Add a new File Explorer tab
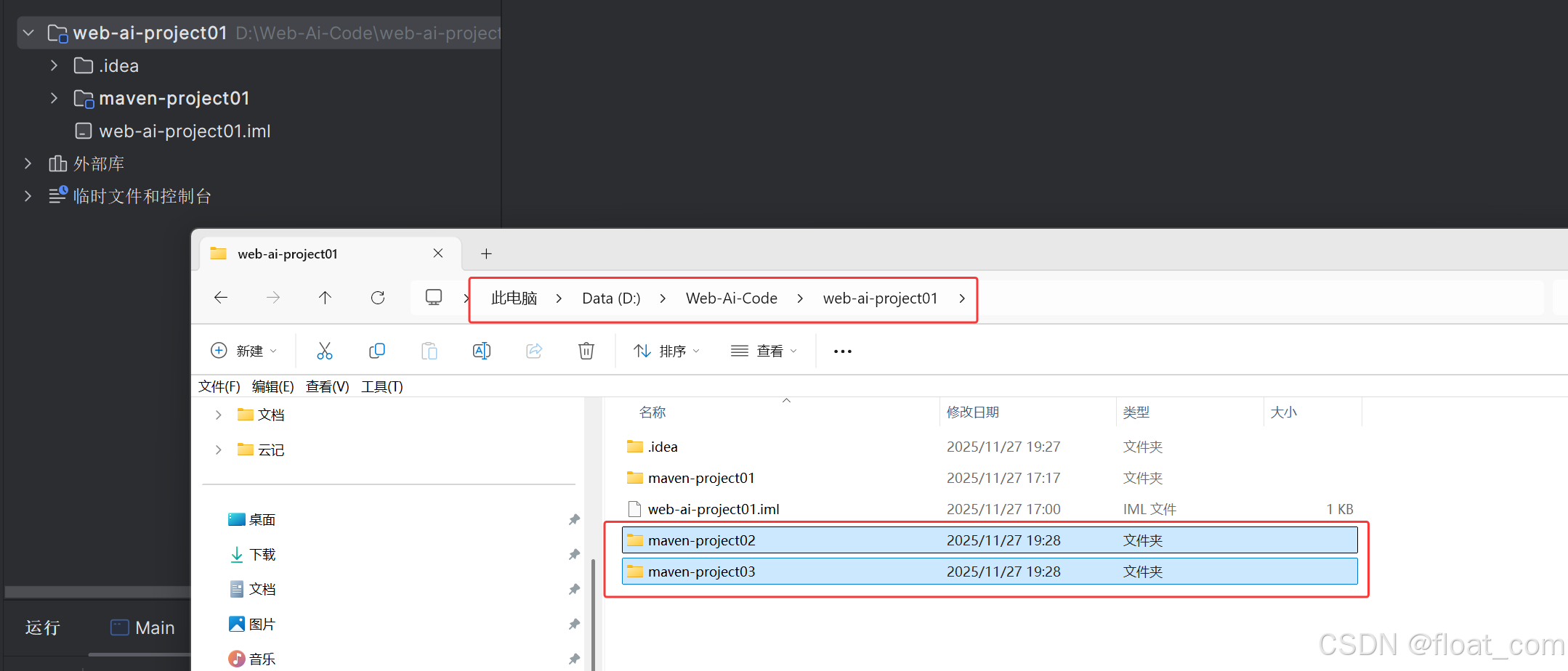This screenshot has height=671, width=1568. click(487, 253)
